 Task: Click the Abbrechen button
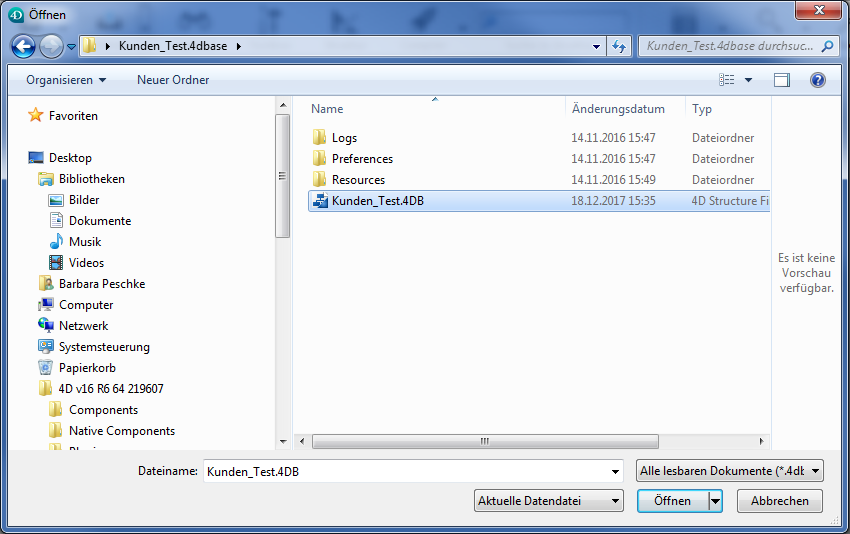(780, 501)
